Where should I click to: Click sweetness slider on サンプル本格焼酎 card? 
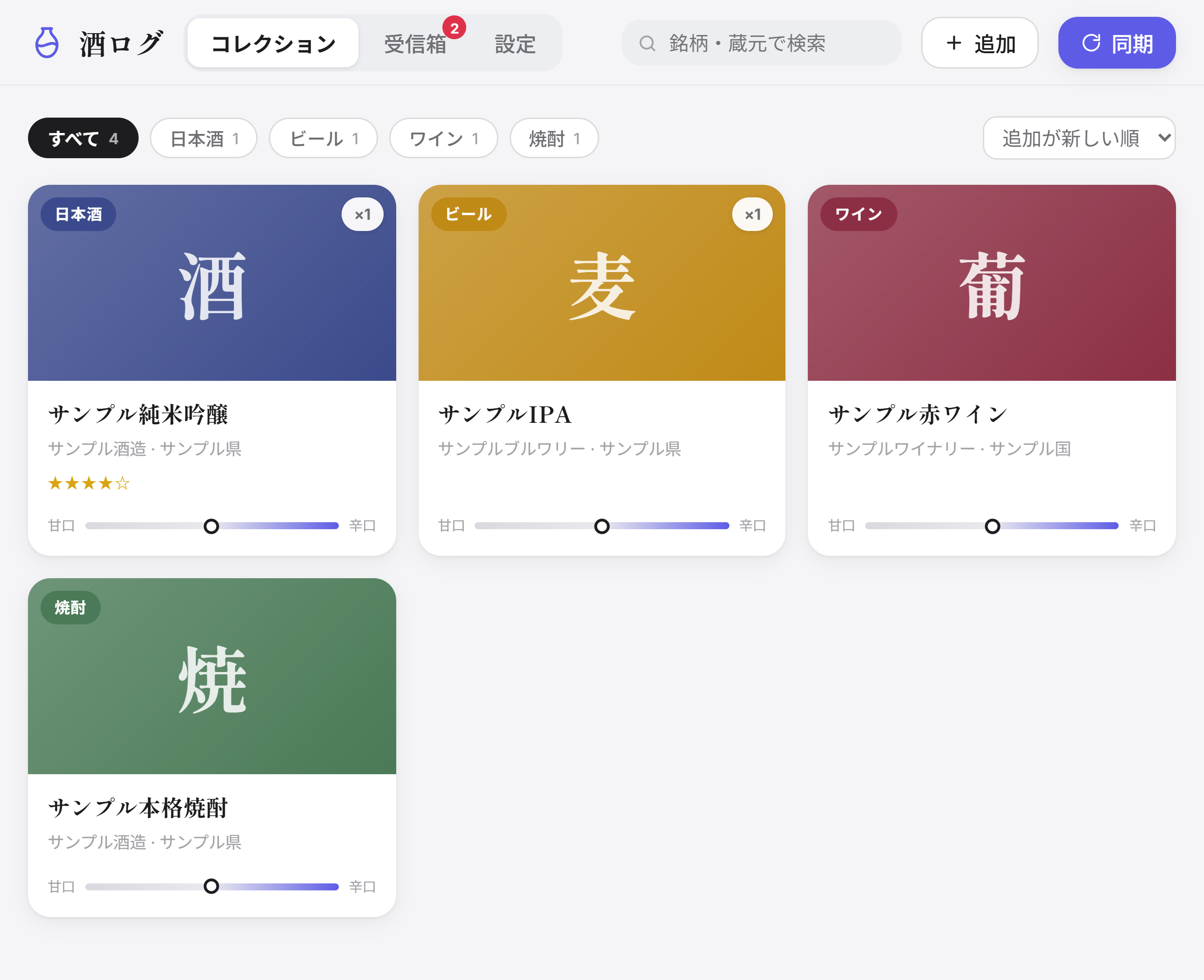(212, 886)
